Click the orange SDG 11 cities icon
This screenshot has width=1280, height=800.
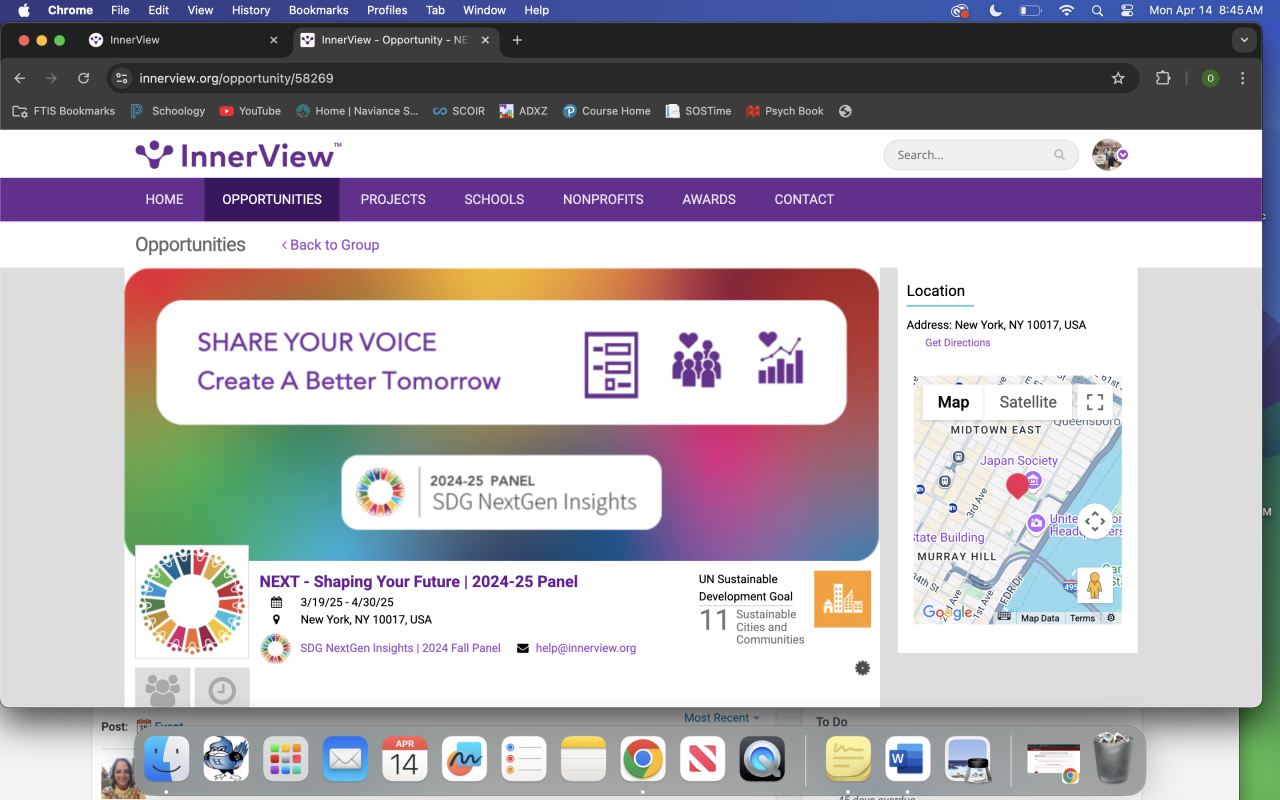[843, 599]
